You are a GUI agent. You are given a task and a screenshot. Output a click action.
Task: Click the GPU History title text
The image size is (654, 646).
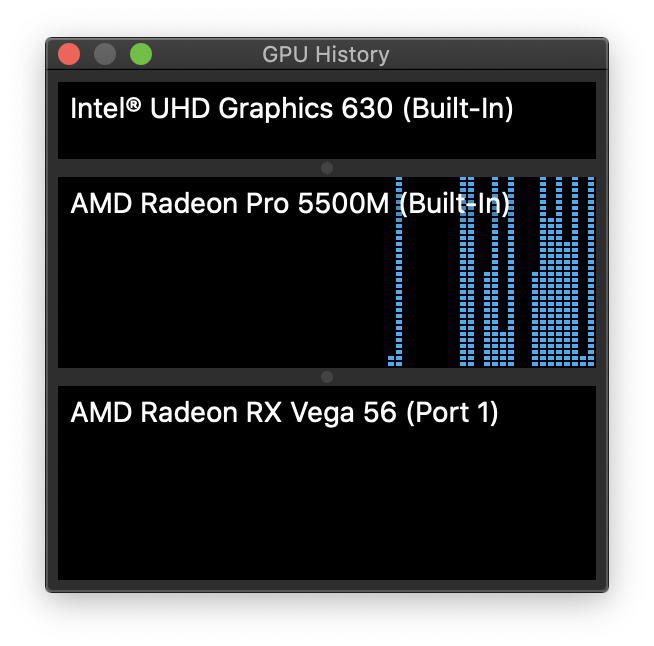pos(326,55)
